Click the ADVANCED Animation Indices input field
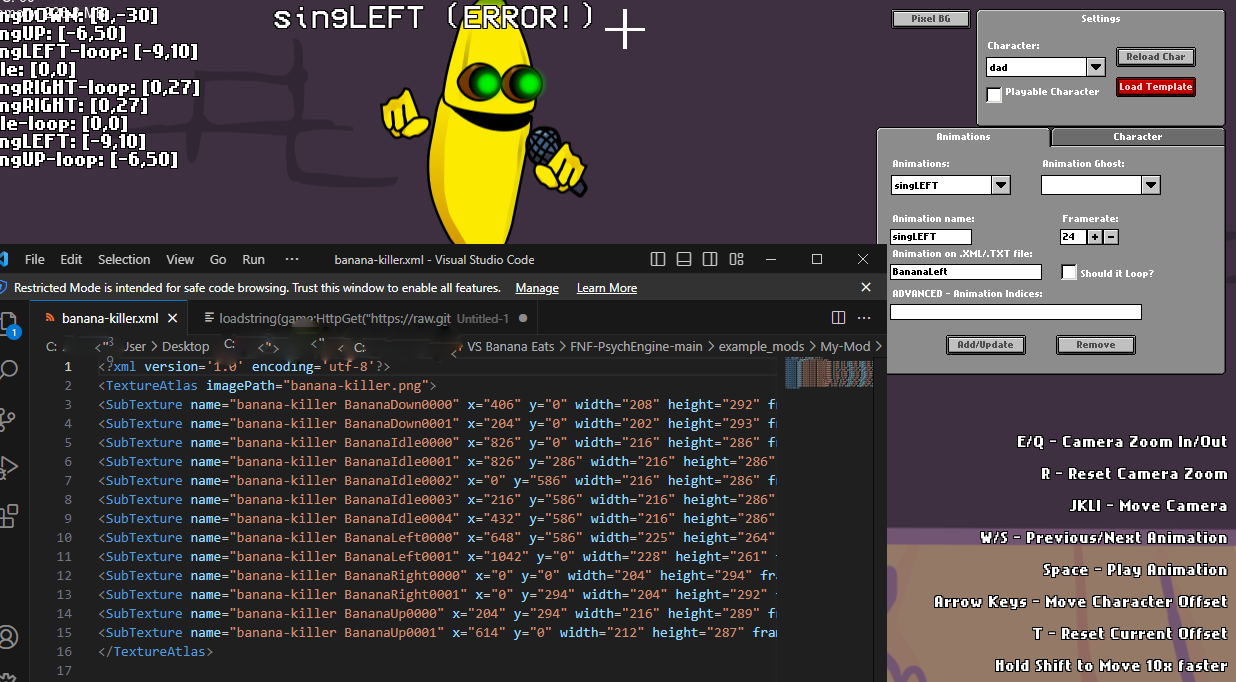The height and width of the screenshot is (682, 1236). (x=1015, y=311)
